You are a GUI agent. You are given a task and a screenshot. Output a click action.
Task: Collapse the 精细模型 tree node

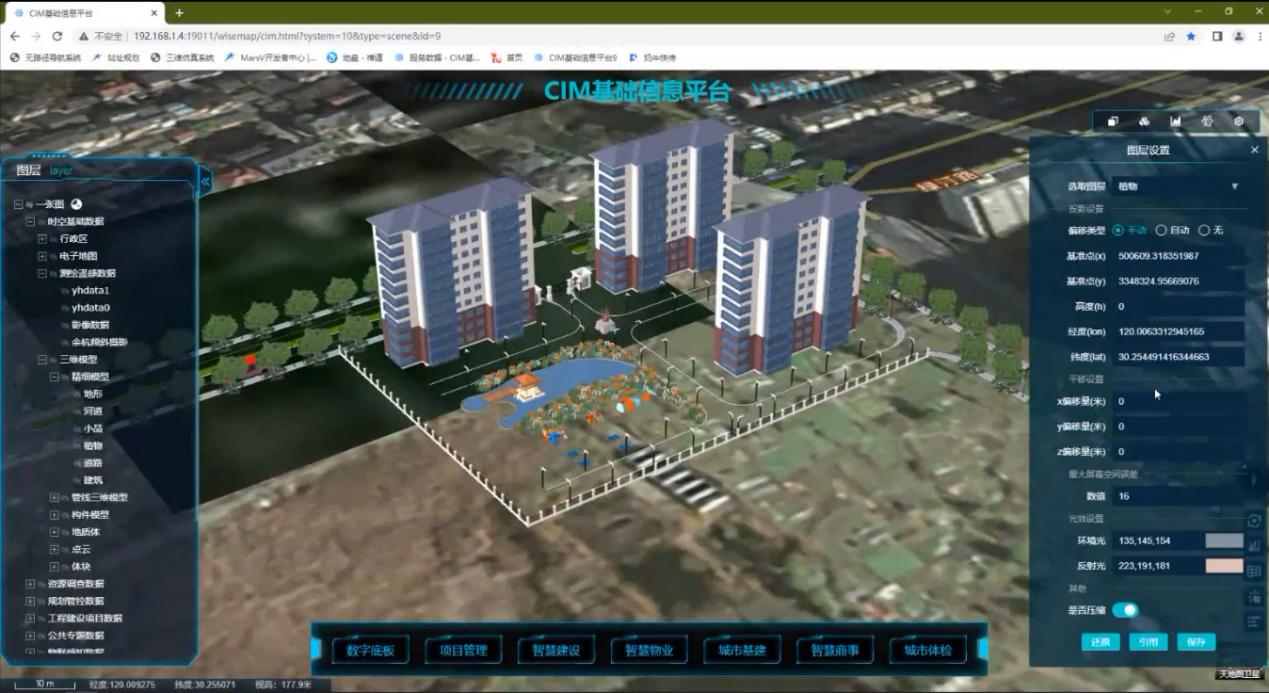point(54,377)
